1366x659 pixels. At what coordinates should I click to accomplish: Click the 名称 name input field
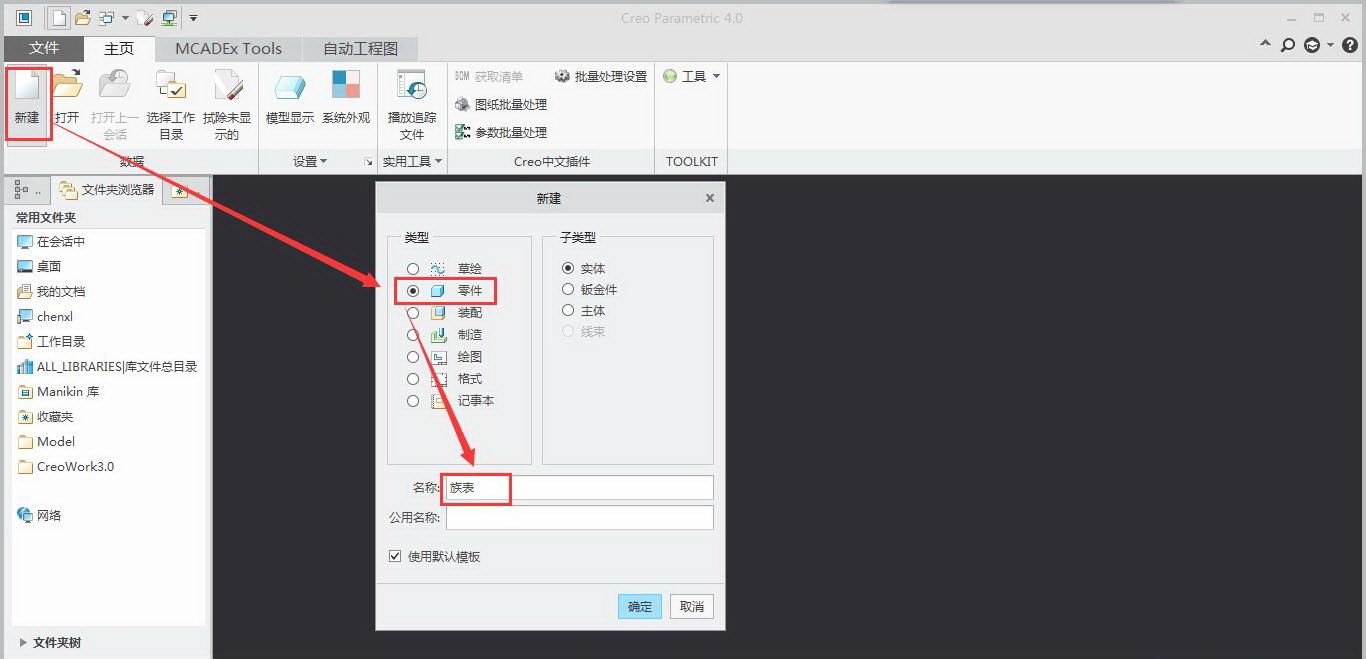[x=580, y=488]
